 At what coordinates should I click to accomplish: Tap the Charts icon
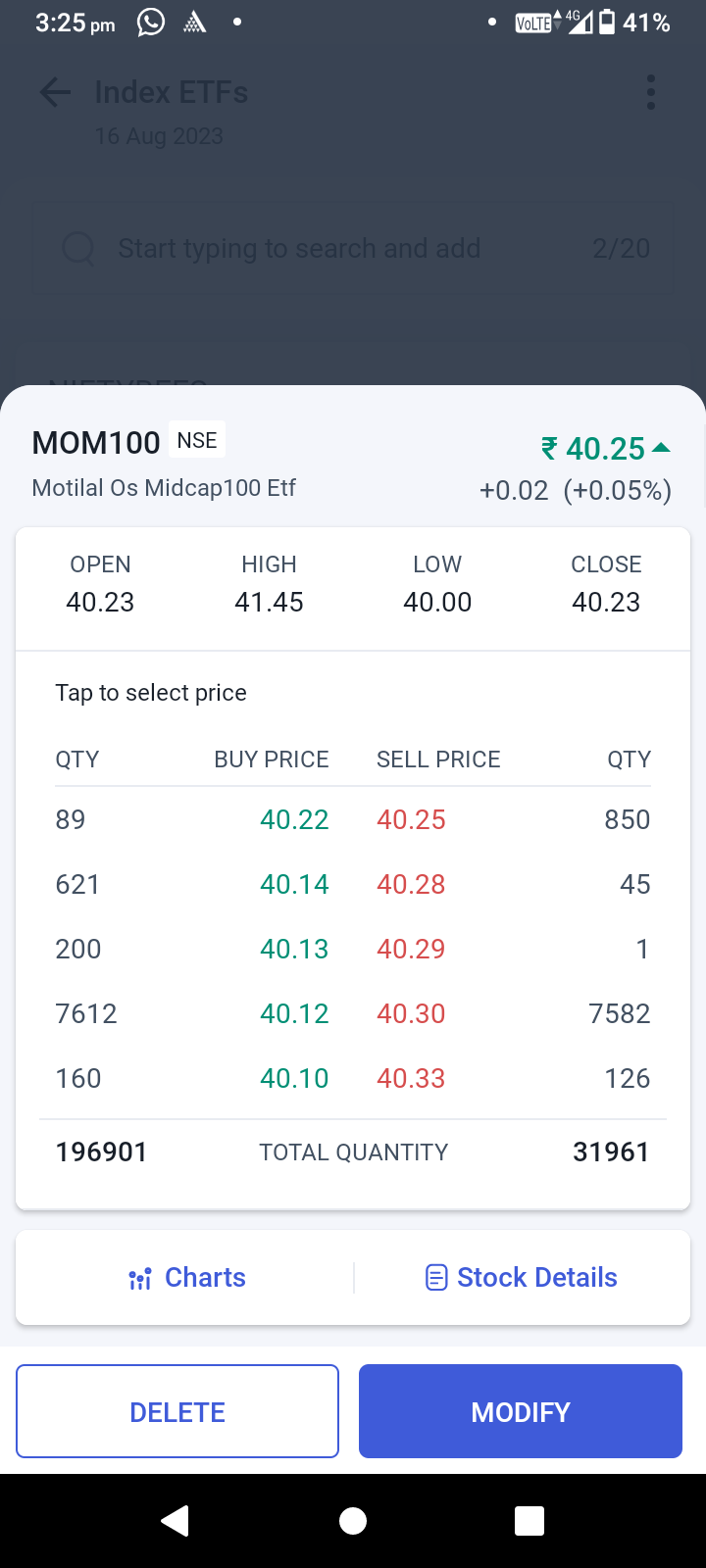[x=140, y=1279]
